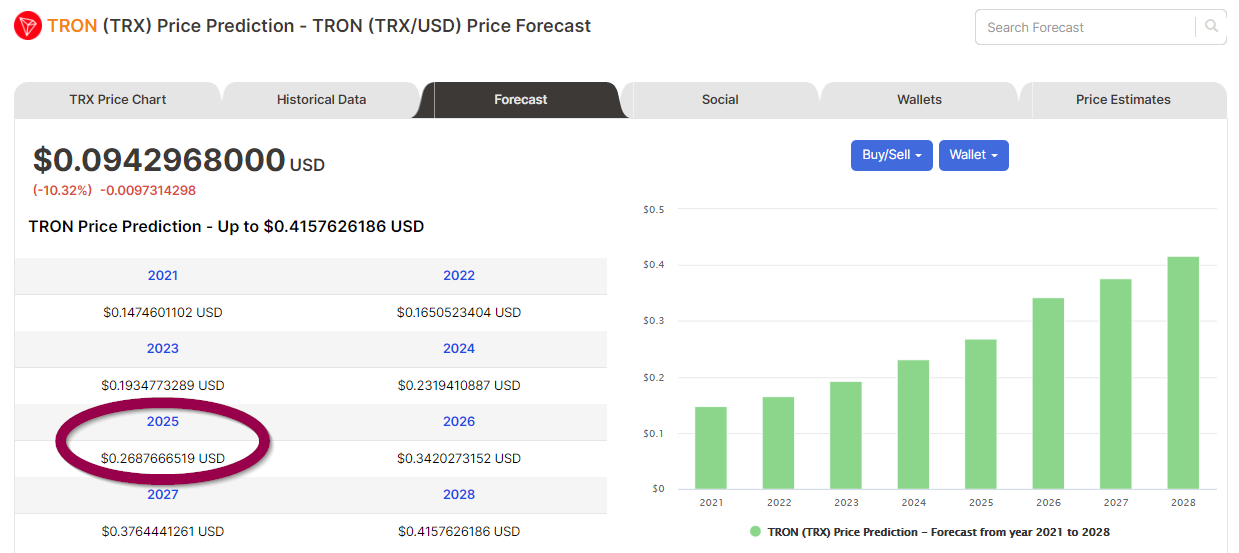Viewport: 1239px width, 553px height.
Task: Click the 2027 year link
Action: [x=163, y=494]
